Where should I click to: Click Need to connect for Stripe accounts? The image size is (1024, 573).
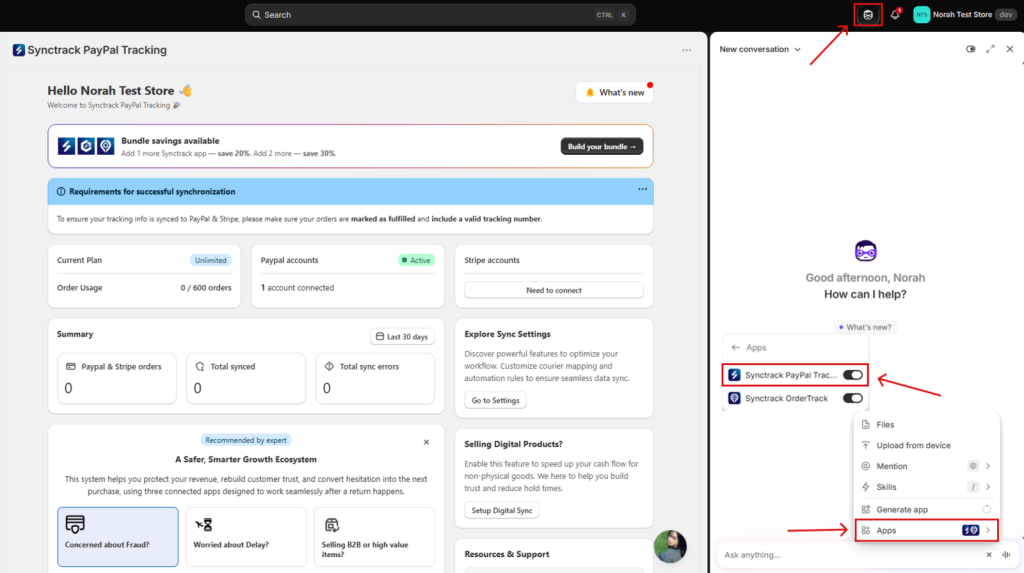pos(554,290)
